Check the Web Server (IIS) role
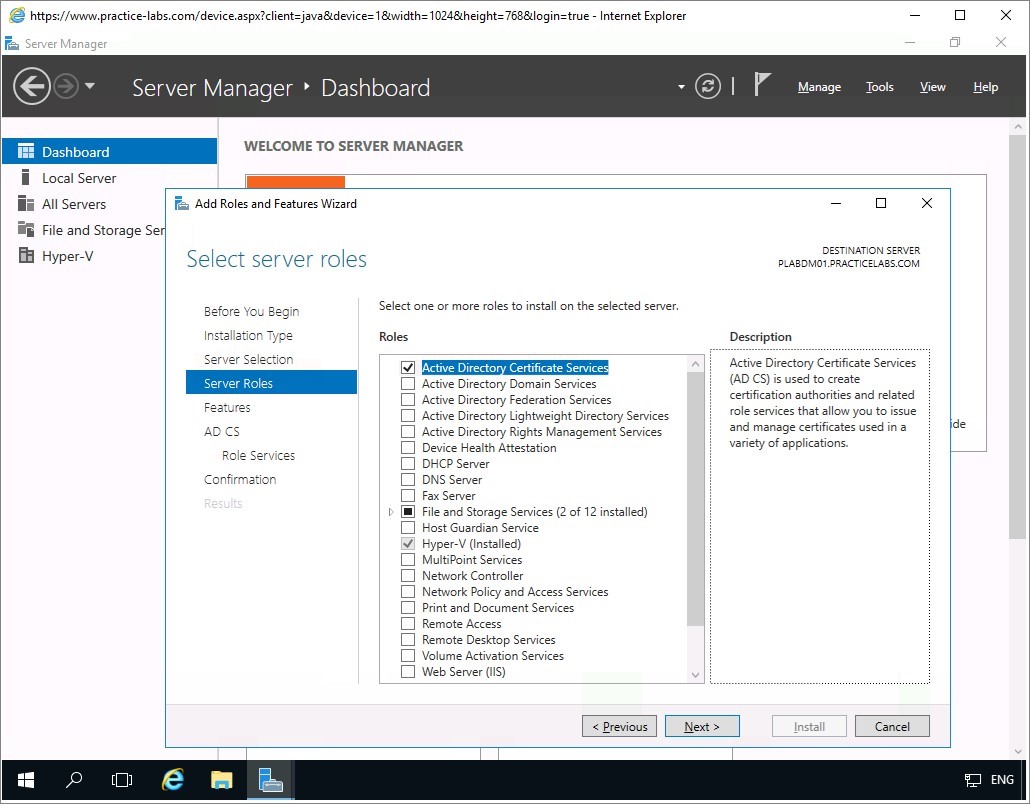Image resolution: width=1030 pixels, height=804 pixels. point(408,671)
